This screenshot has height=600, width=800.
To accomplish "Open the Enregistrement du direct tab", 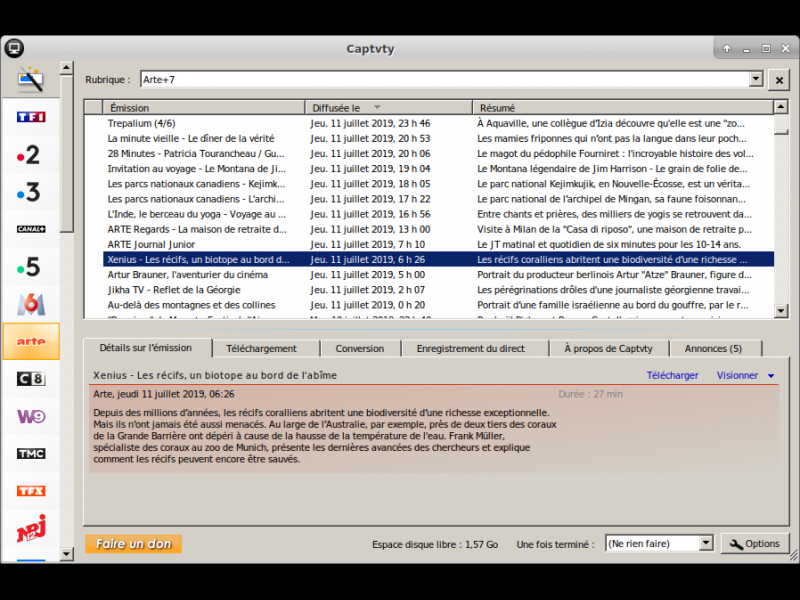I will (470, 348).
